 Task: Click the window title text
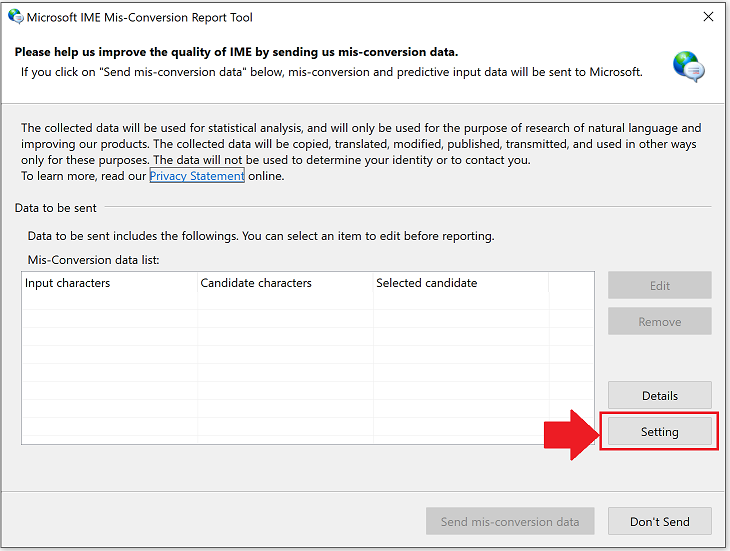(x=139, y=17)
